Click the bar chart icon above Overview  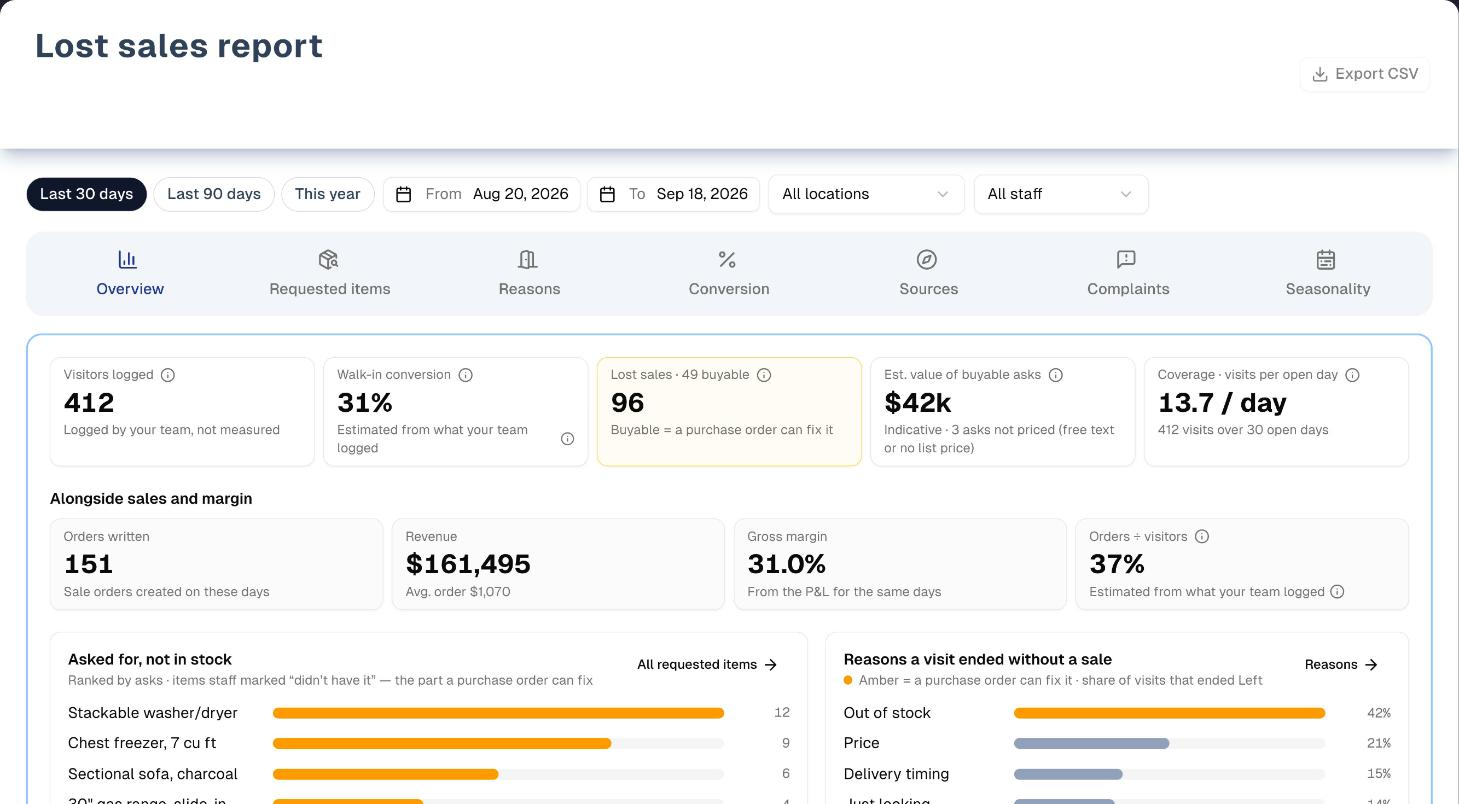click(128, 260)
